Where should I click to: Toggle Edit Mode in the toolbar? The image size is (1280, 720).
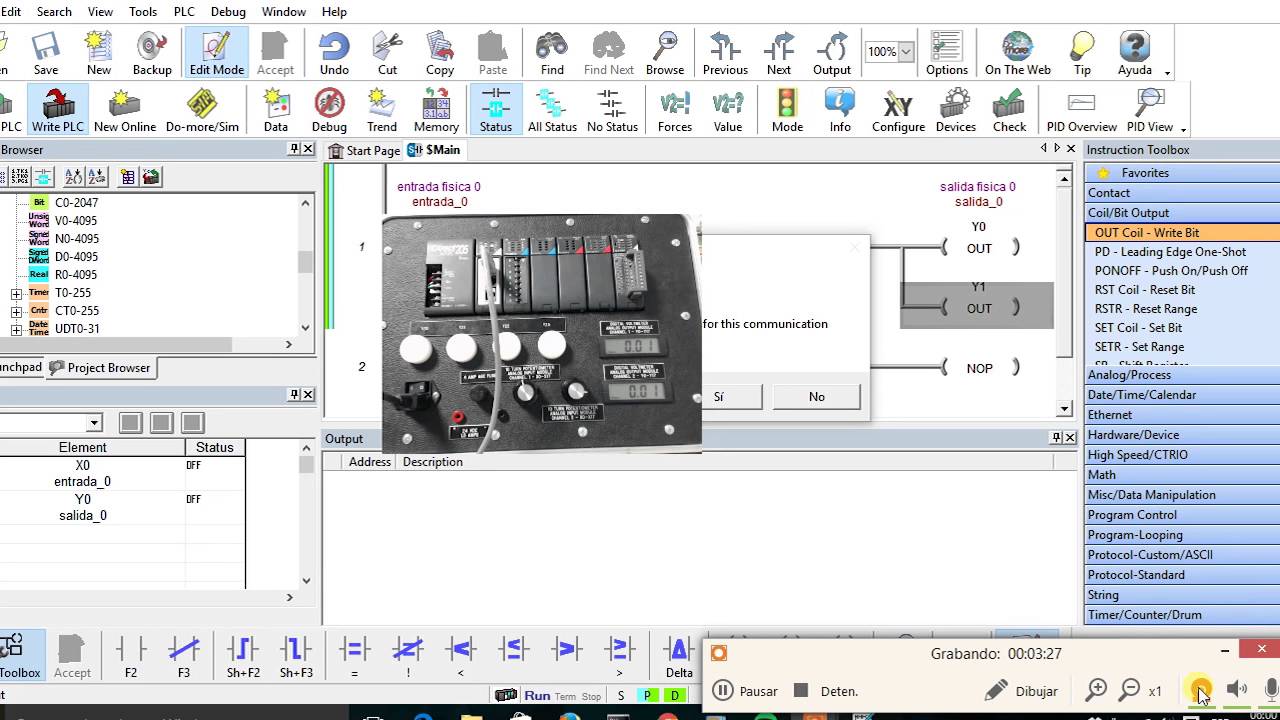click(x=216, y=53)
